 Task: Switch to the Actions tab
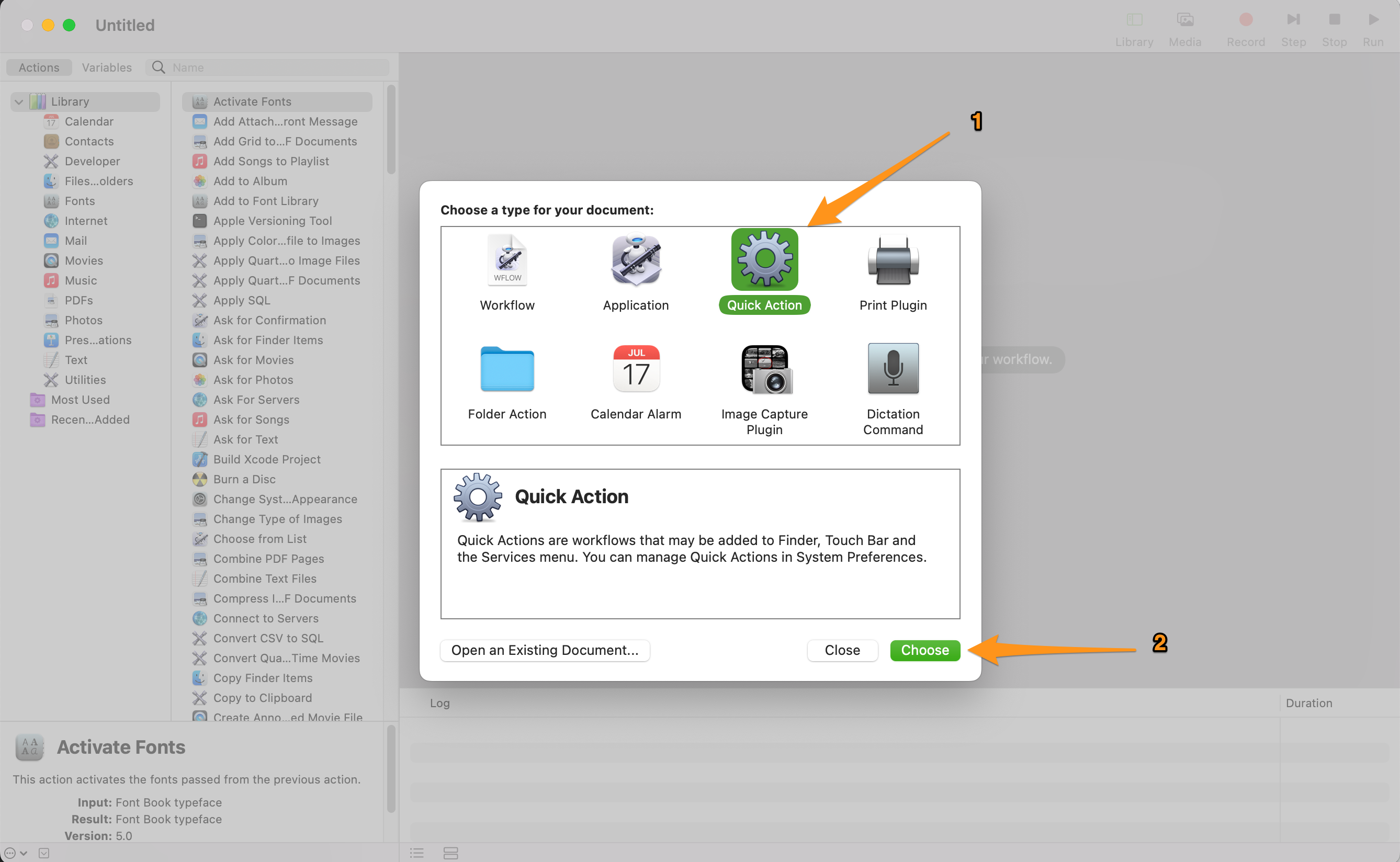pyautogui.click(x=39, y=67)
